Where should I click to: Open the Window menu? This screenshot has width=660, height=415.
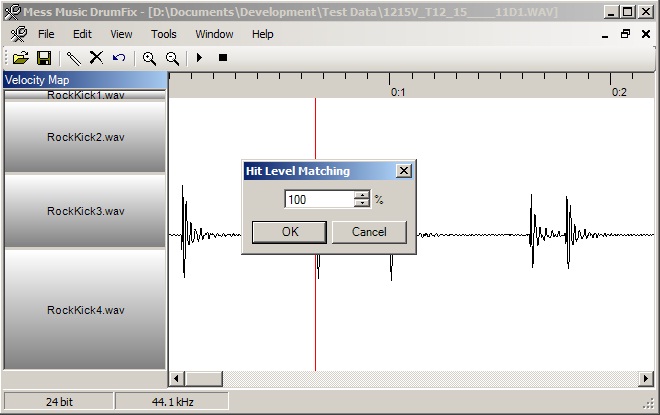click(x=214, y=34)
